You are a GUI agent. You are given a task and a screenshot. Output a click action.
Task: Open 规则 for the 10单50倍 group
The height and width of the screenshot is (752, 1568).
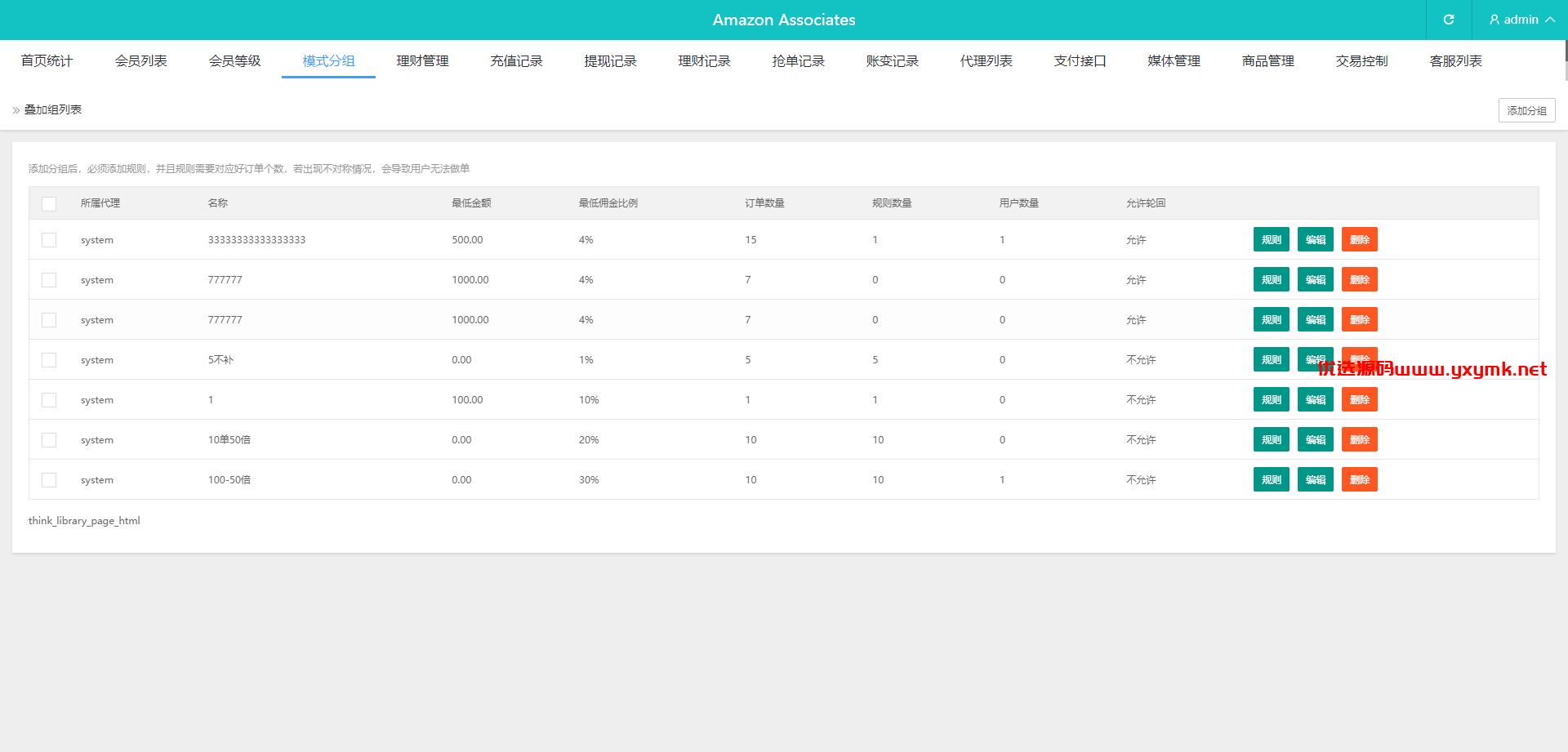pyautogui.click(x=1271, y=439)
